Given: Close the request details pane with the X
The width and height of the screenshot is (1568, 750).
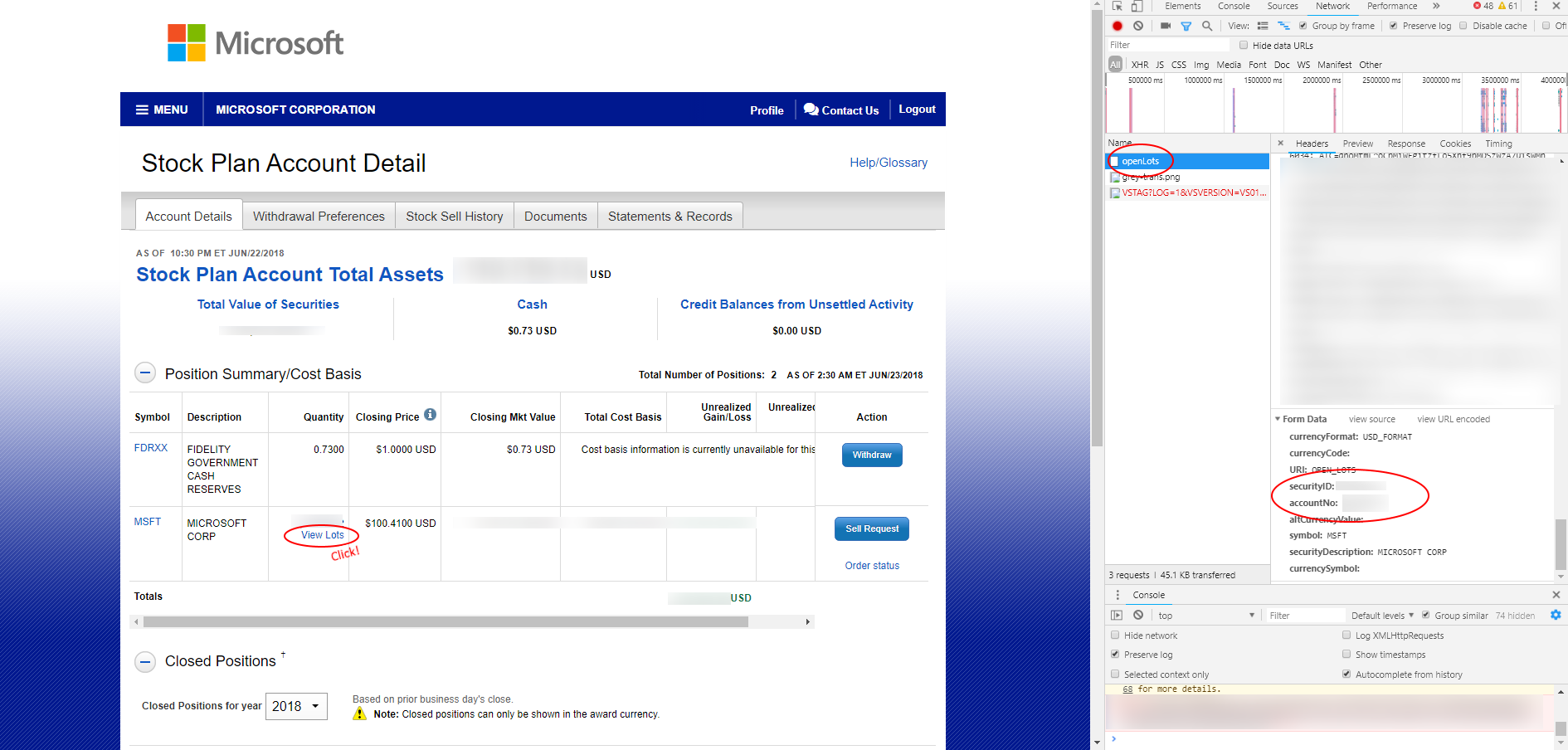Looking at the screenshot, I should (x=1280, y=144).
